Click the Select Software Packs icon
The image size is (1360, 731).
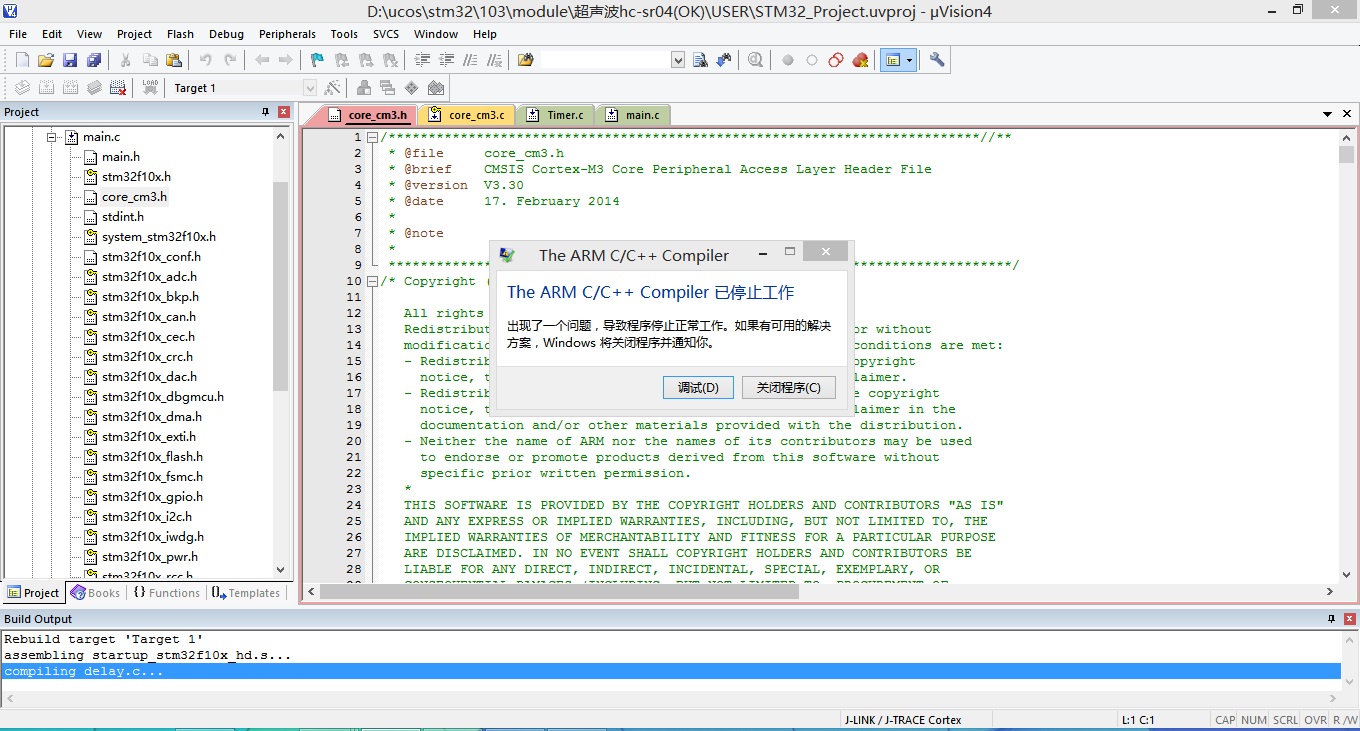coord(412,88)
